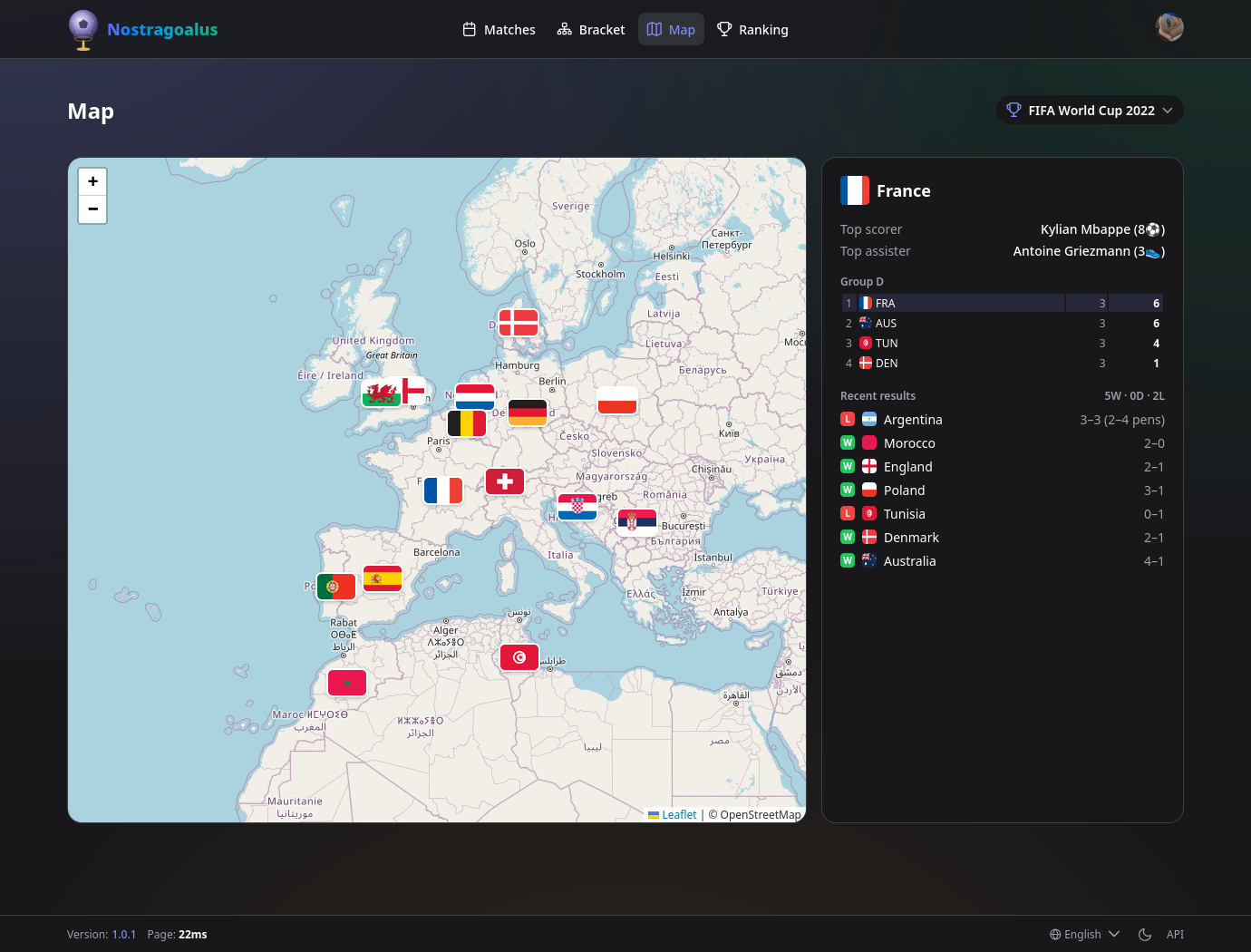Zoom out on the map
The image size is (1251, 952).
(x=92, y=209)
